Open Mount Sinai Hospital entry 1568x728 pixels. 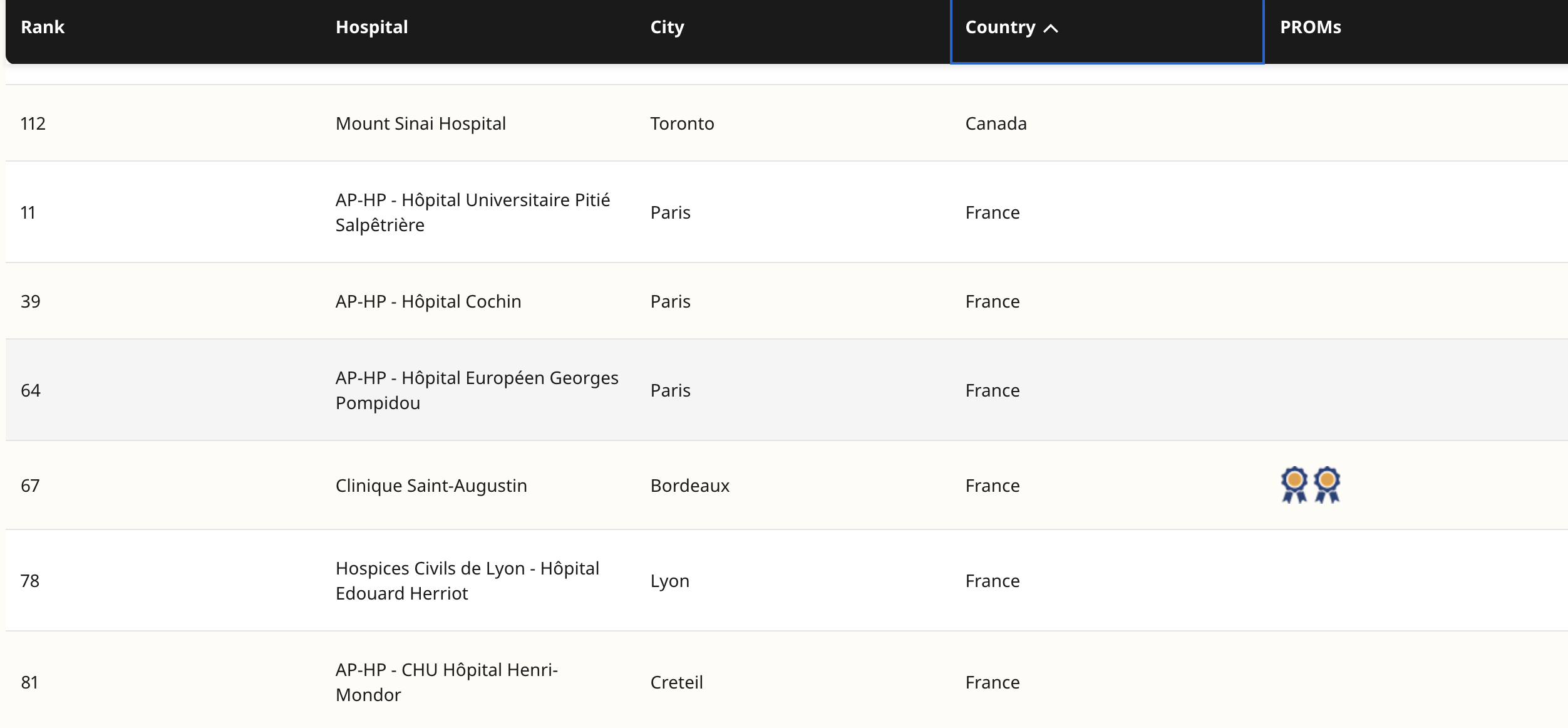tap(420, 123)
